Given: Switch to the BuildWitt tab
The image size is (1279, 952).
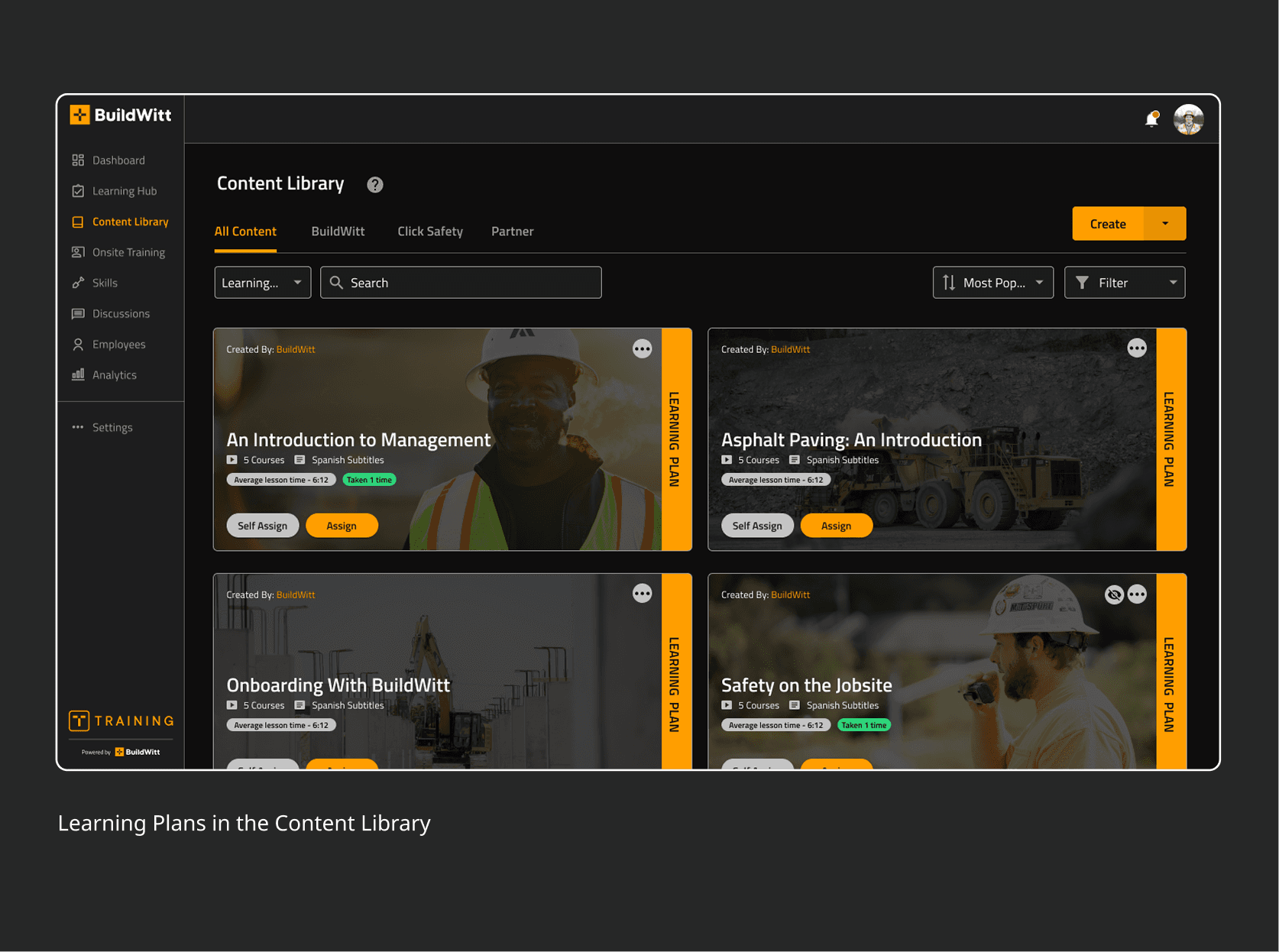Looking at the screenshot, I should (x=338, y=232).
